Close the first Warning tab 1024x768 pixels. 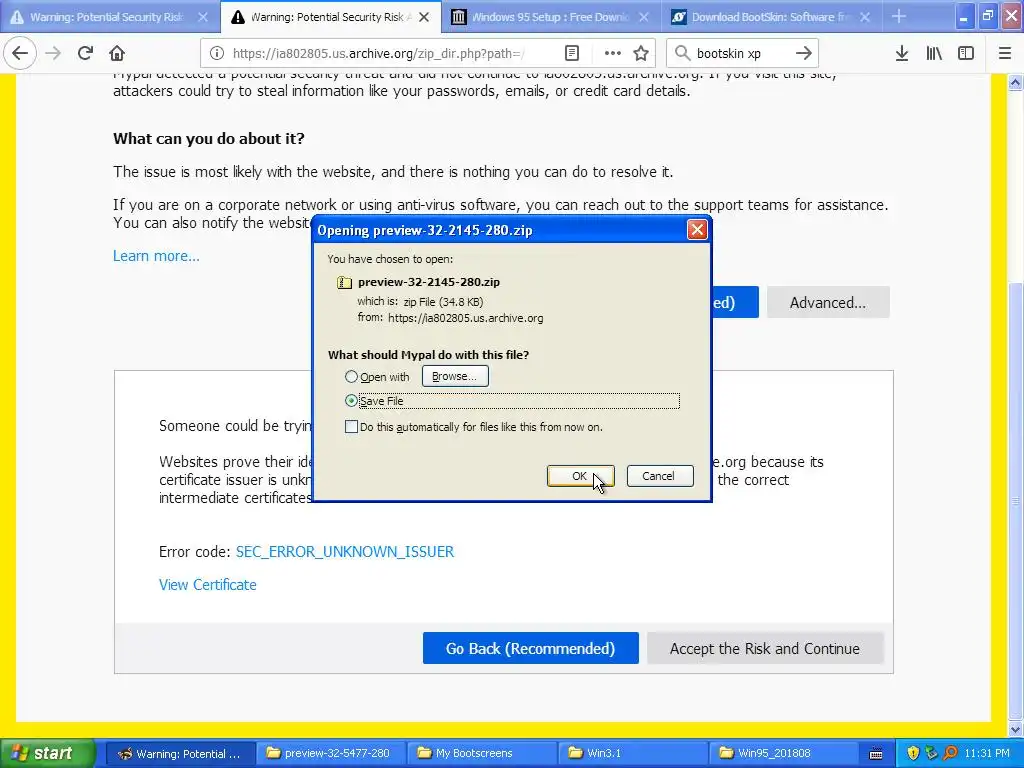click(x=203, y=17)
